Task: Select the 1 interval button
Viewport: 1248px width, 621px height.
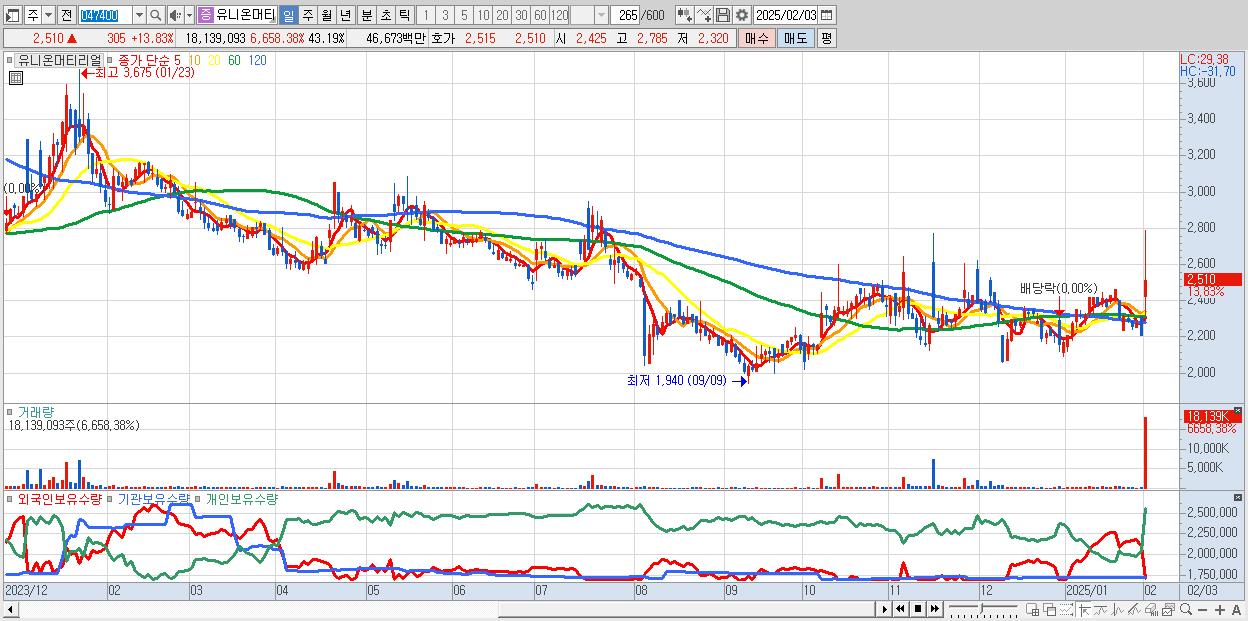Action: click(x=426, y=15)
